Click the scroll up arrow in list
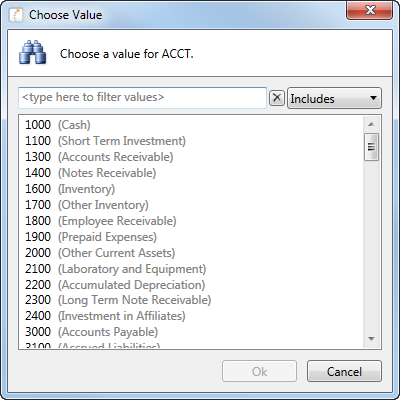 tap(371, 124)
